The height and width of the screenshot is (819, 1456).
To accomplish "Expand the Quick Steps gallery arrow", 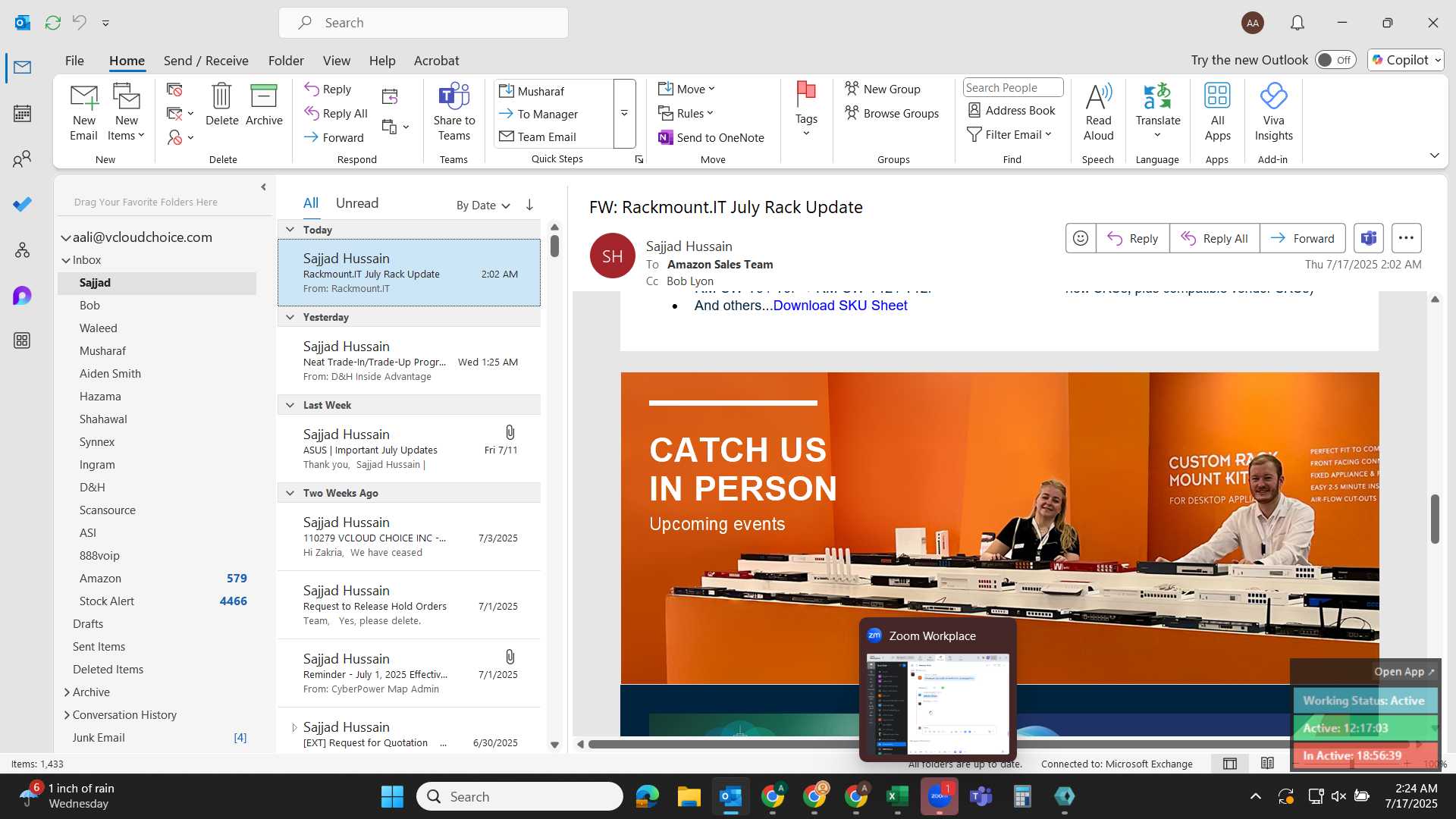I will 624,114.
